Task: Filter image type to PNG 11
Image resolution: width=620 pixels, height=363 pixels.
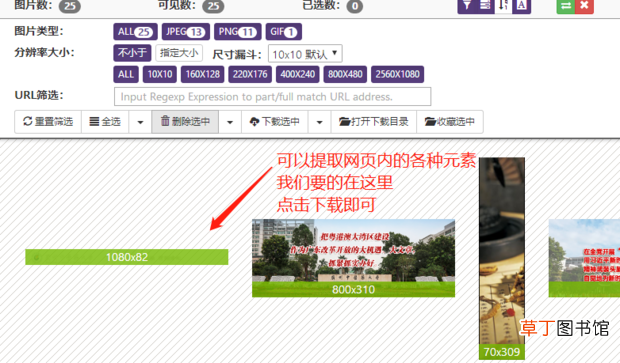Action: (238, 32)
